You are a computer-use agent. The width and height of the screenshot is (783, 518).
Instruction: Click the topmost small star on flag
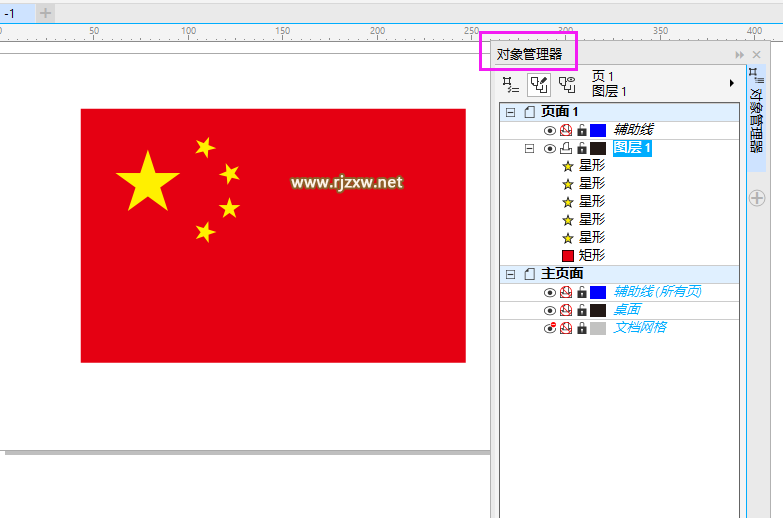pos(205,147)
